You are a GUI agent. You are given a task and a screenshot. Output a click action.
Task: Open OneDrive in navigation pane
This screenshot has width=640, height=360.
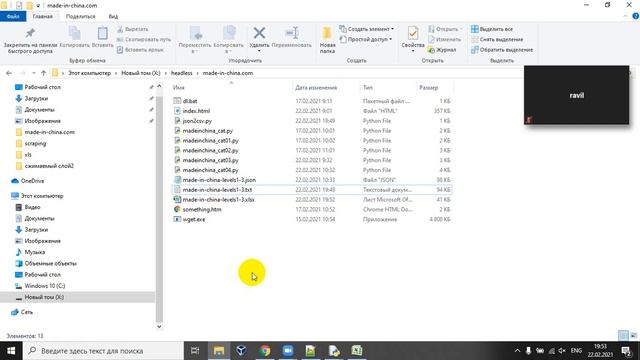click(x=32, y=181)
